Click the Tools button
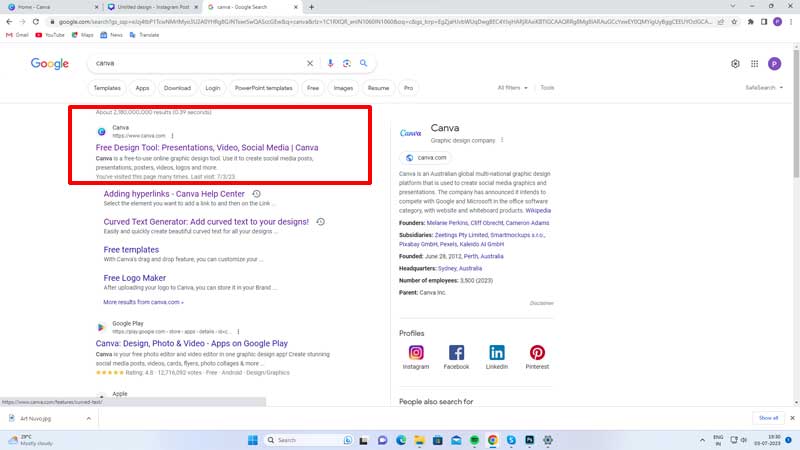Viewport: 800px width, 450px height. pyautogui.click(x=547, y=88)
